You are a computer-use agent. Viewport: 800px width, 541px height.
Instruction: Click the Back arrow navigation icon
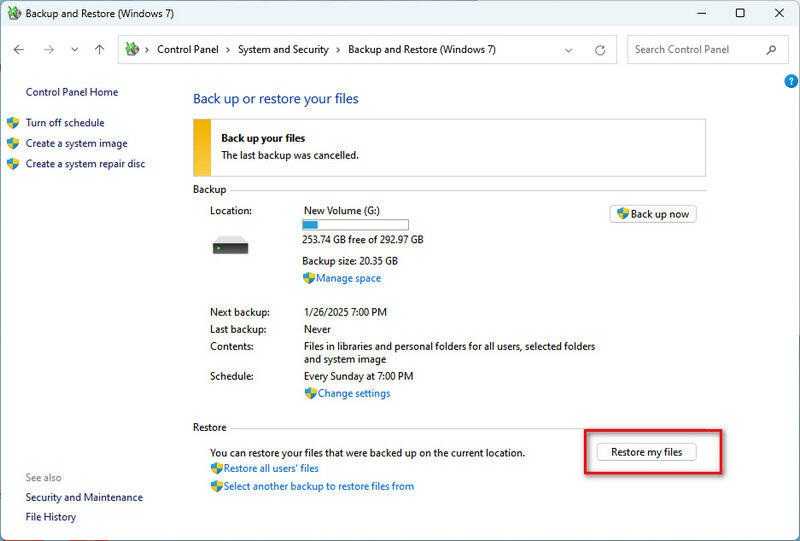pos(19,49)
